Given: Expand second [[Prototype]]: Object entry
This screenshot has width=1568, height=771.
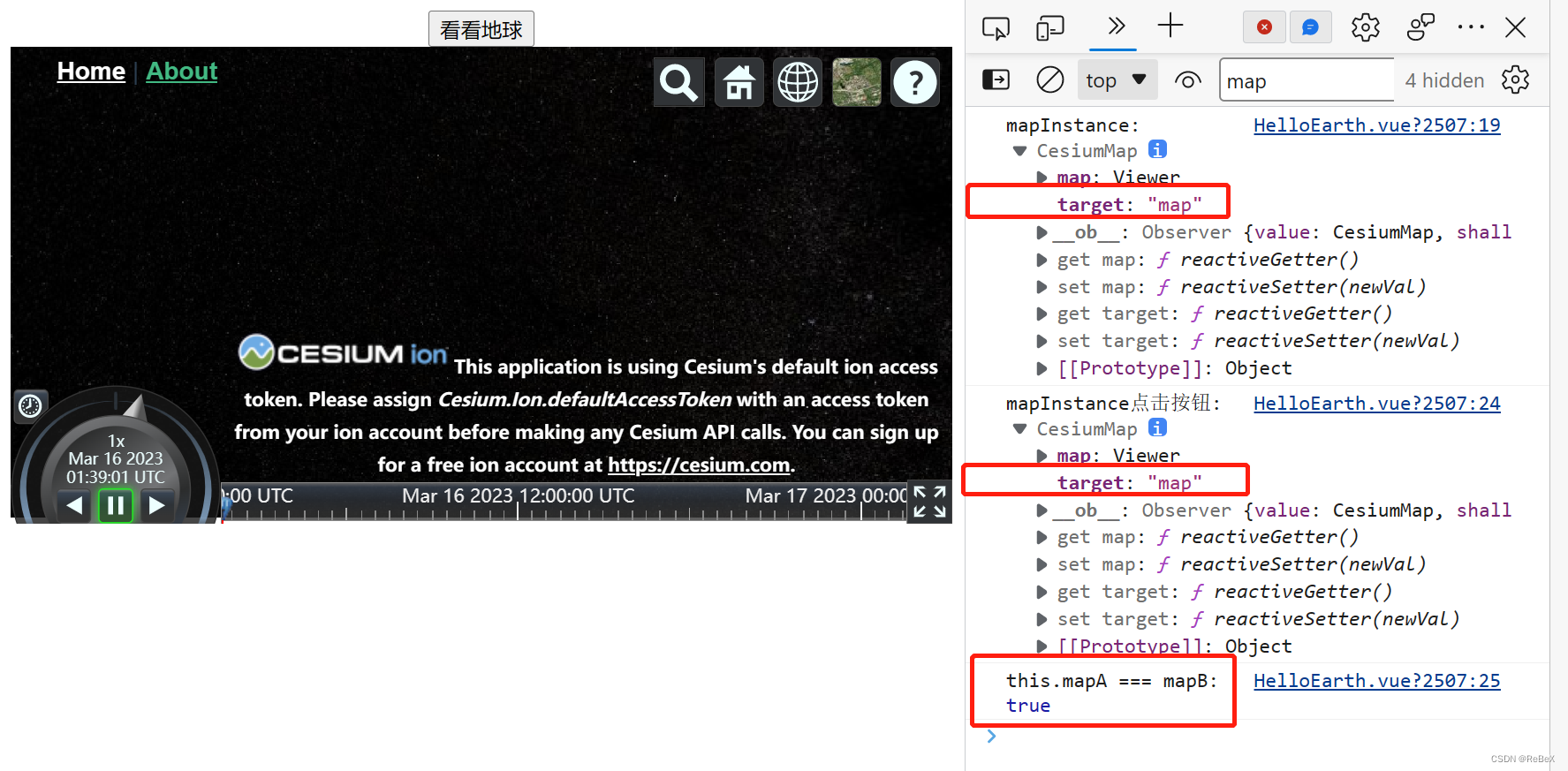Looking at the screenshot, I should click(x=1042, y=646).
